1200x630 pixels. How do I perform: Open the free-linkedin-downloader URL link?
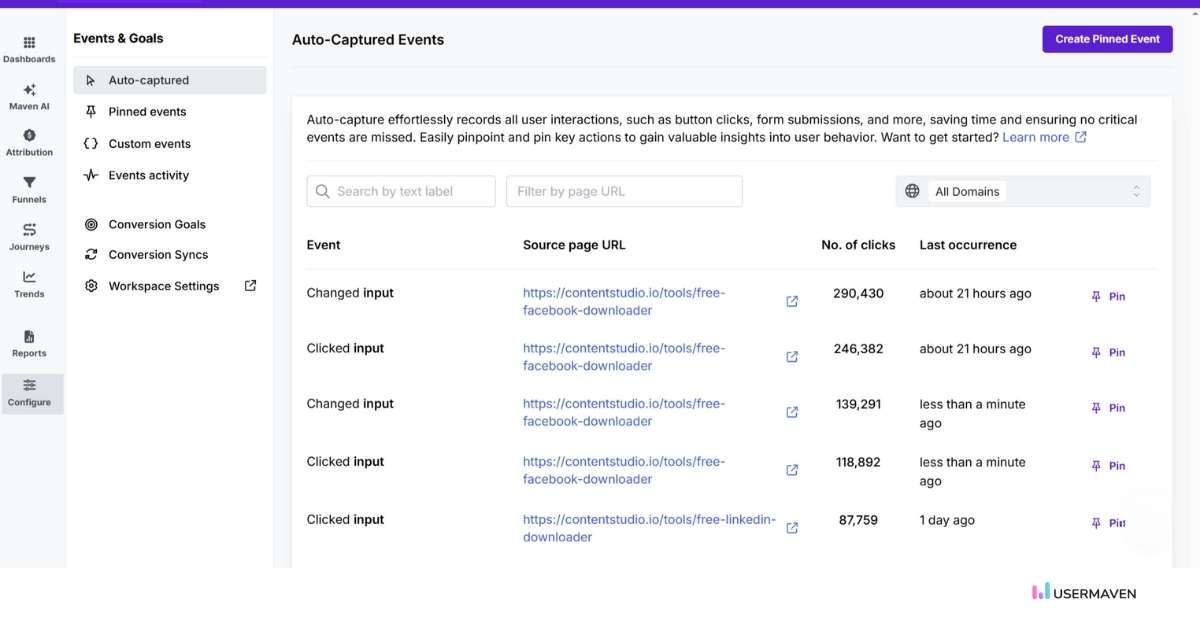pos(649,528)
